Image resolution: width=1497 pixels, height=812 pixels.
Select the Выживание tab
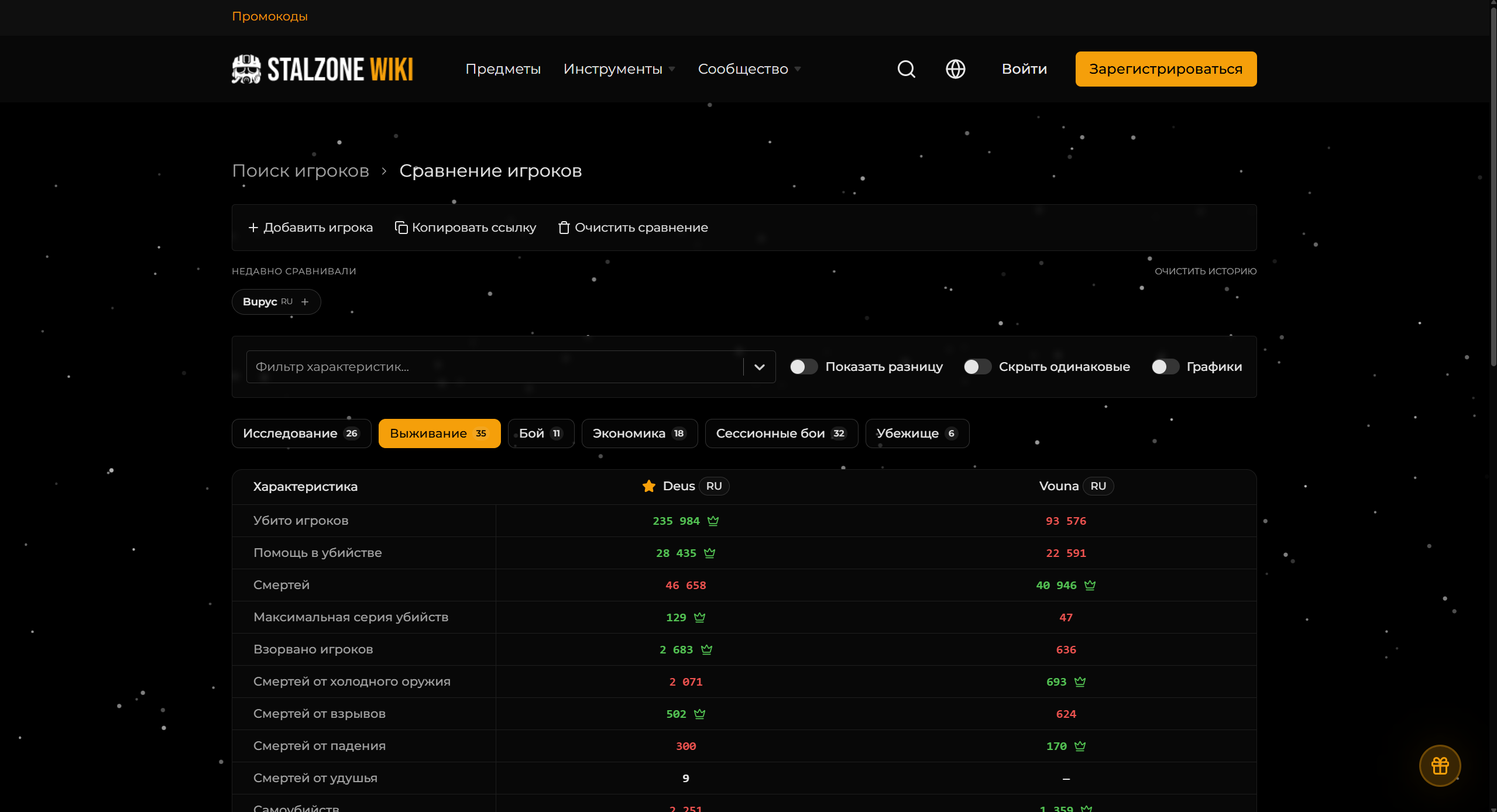pyautogui.click(x=440, y=433)
